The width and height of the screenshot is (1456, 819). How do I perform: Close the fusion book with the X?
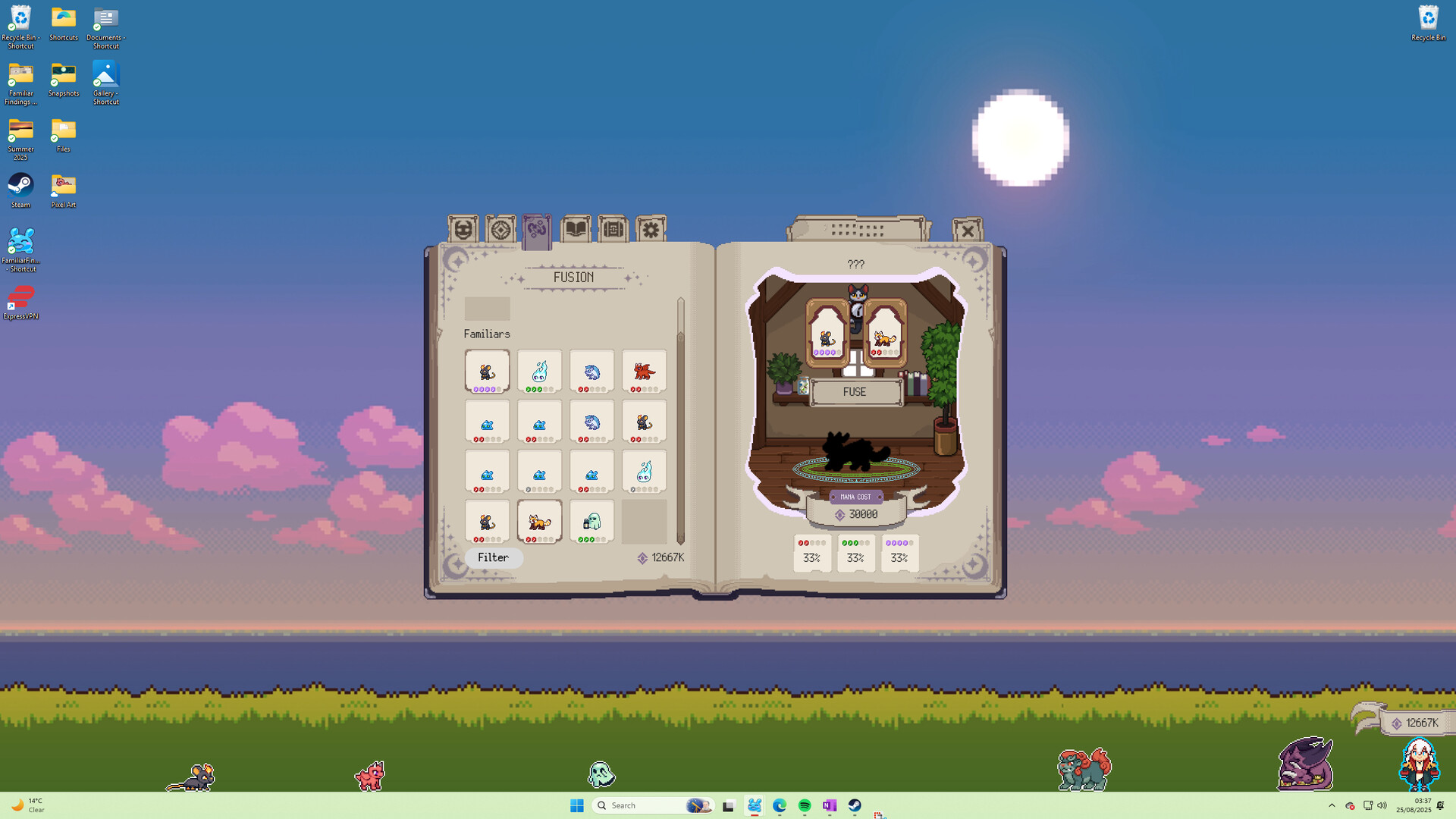pyautogui.click(x=968, y=231)
